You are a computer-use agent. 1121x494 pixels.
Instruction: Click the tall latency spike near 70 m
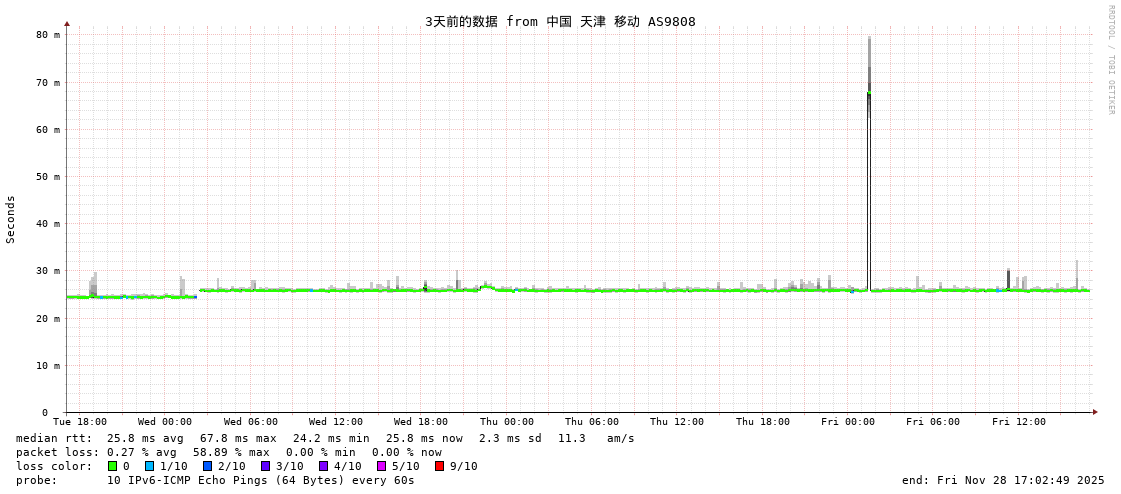(869, 92)
